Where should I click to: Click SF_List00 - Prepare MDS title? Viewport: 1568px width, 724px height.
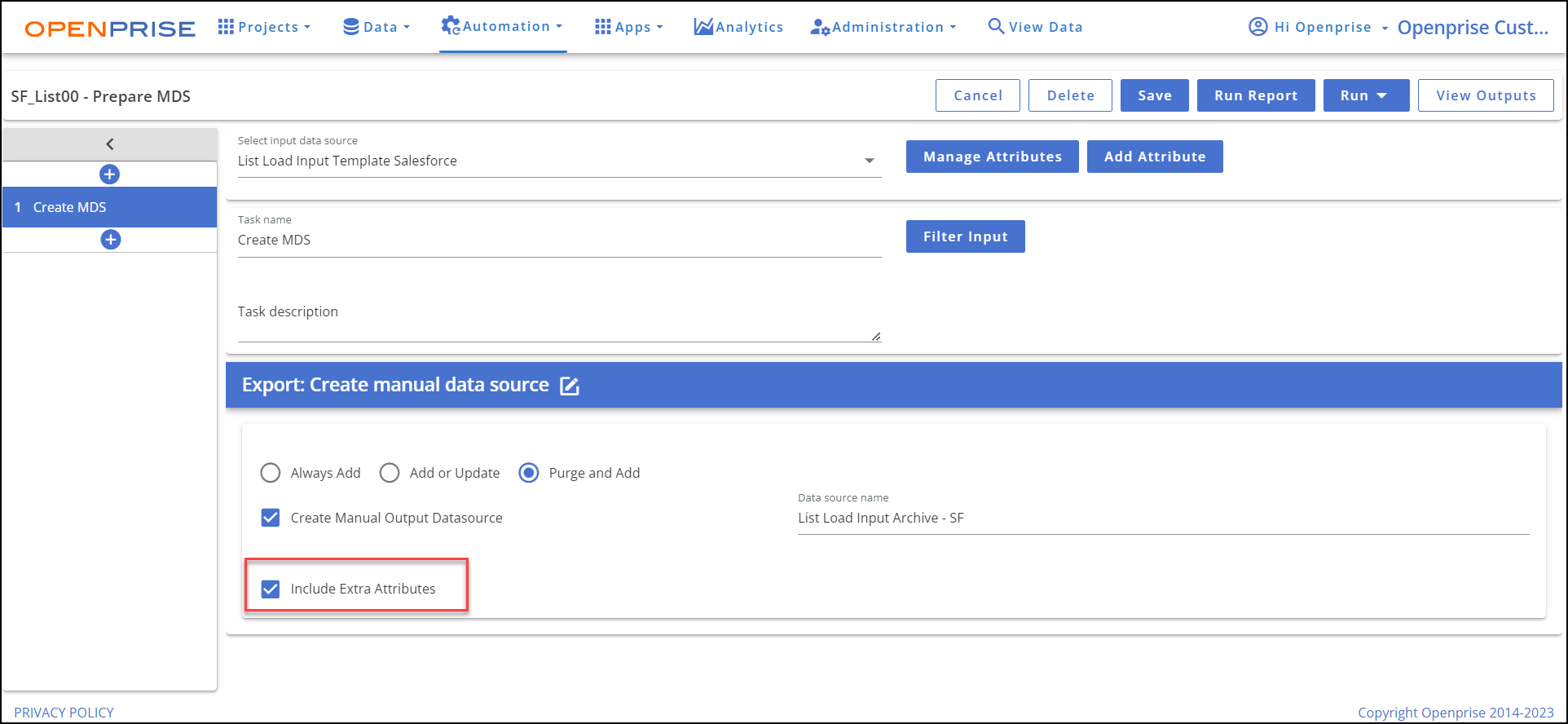point(101,96)
